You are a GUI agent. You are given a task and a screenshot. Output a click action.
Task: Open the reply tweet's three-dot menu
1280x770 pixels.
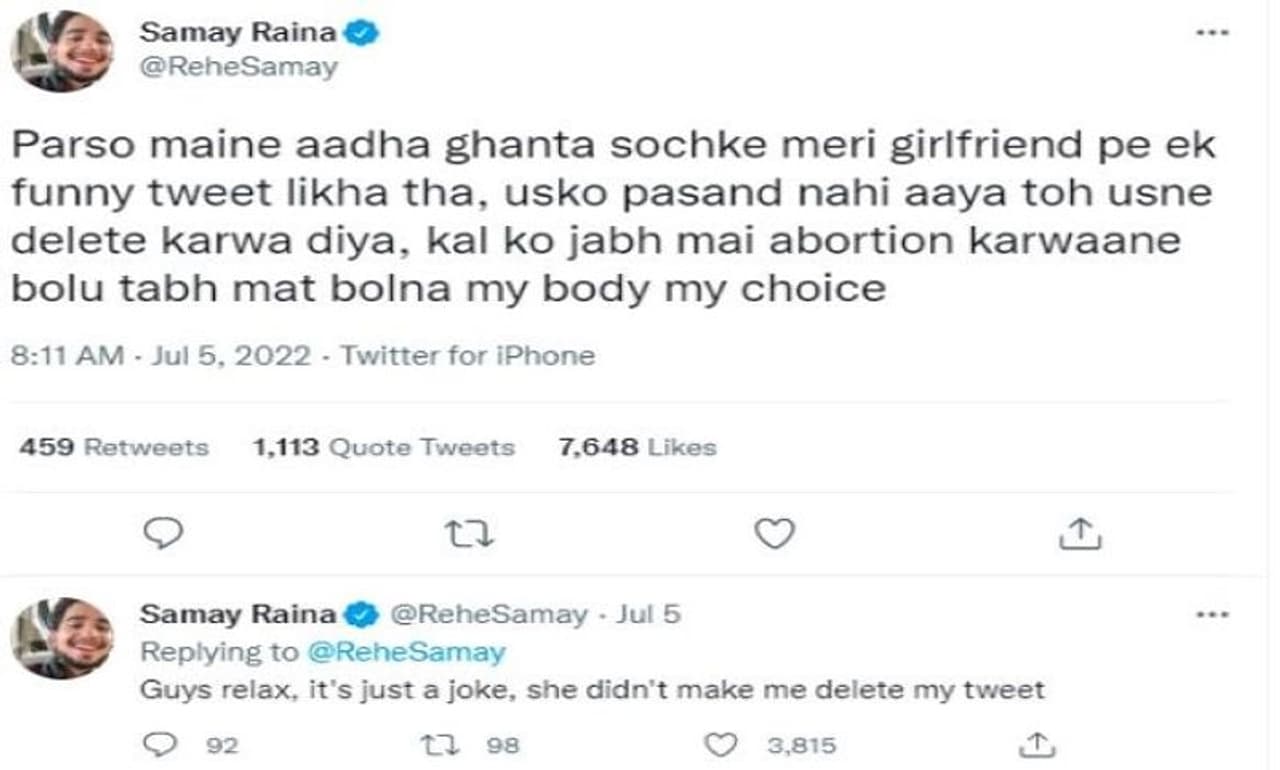click(x=1211, y=613)
